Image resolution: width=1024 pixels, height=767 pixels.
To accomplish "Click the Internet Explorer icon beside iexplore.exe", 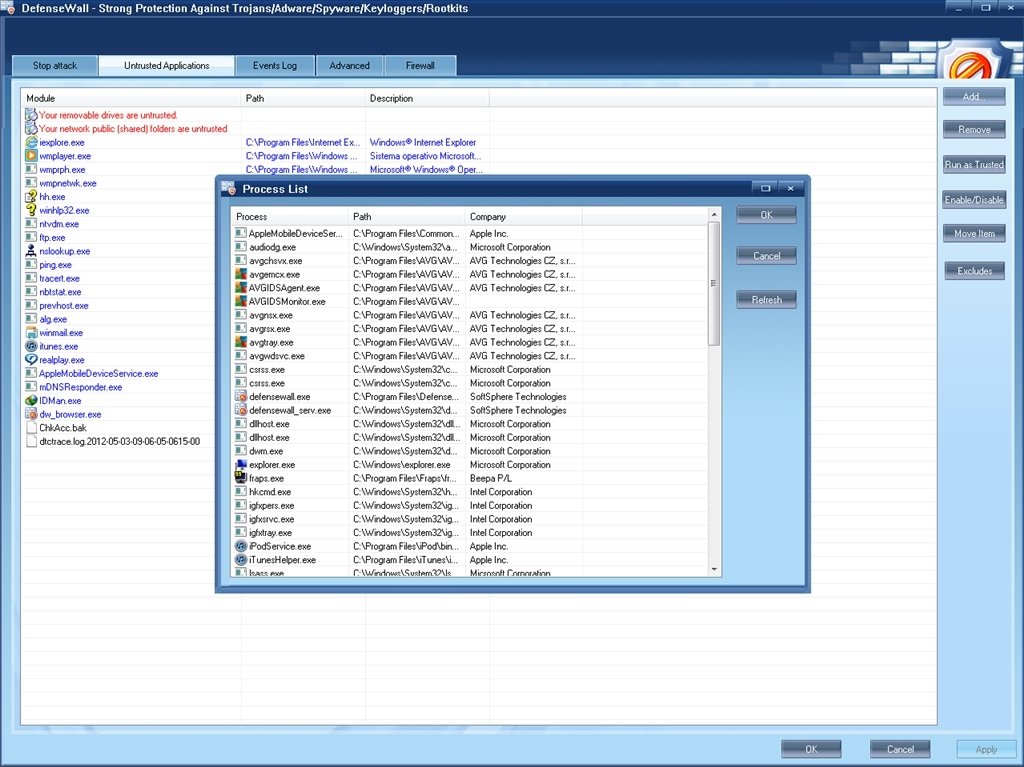I will click(31, 142).
